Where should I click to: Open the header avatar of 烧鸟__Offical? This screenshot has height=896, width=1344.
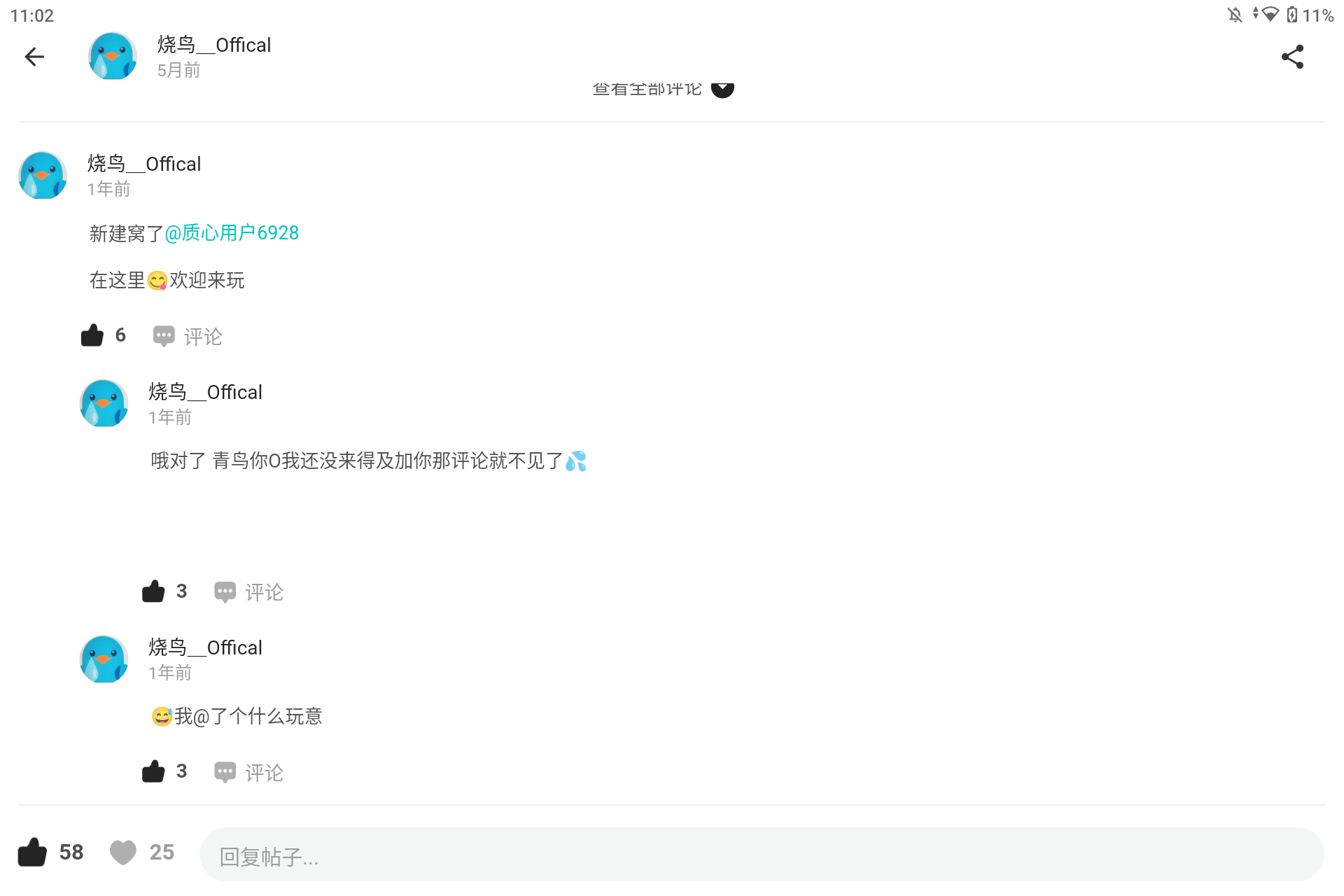click(112, 56)
